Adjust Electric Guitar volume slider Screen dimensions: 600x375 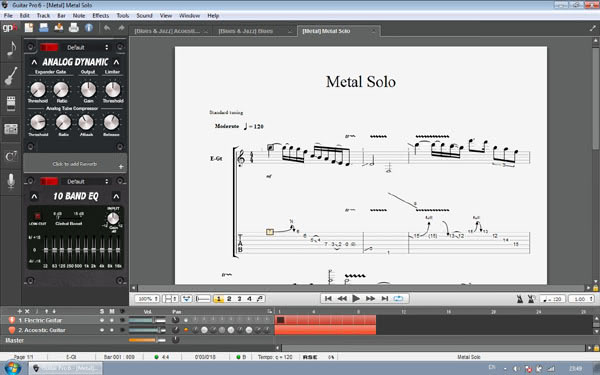(147, 320)
